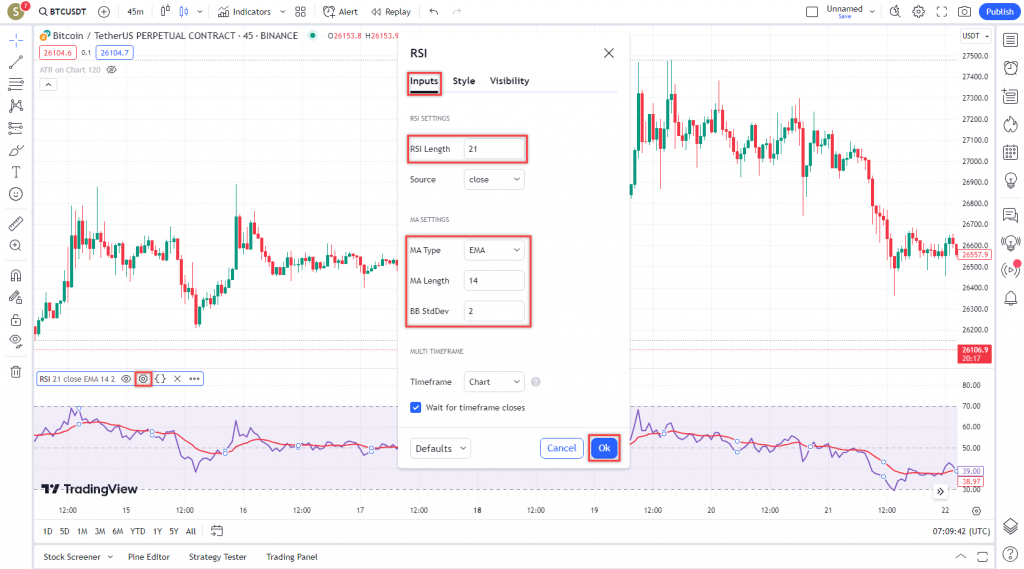Redo the last chart action
Viewport: 1024px width, 569px height.
456,12
